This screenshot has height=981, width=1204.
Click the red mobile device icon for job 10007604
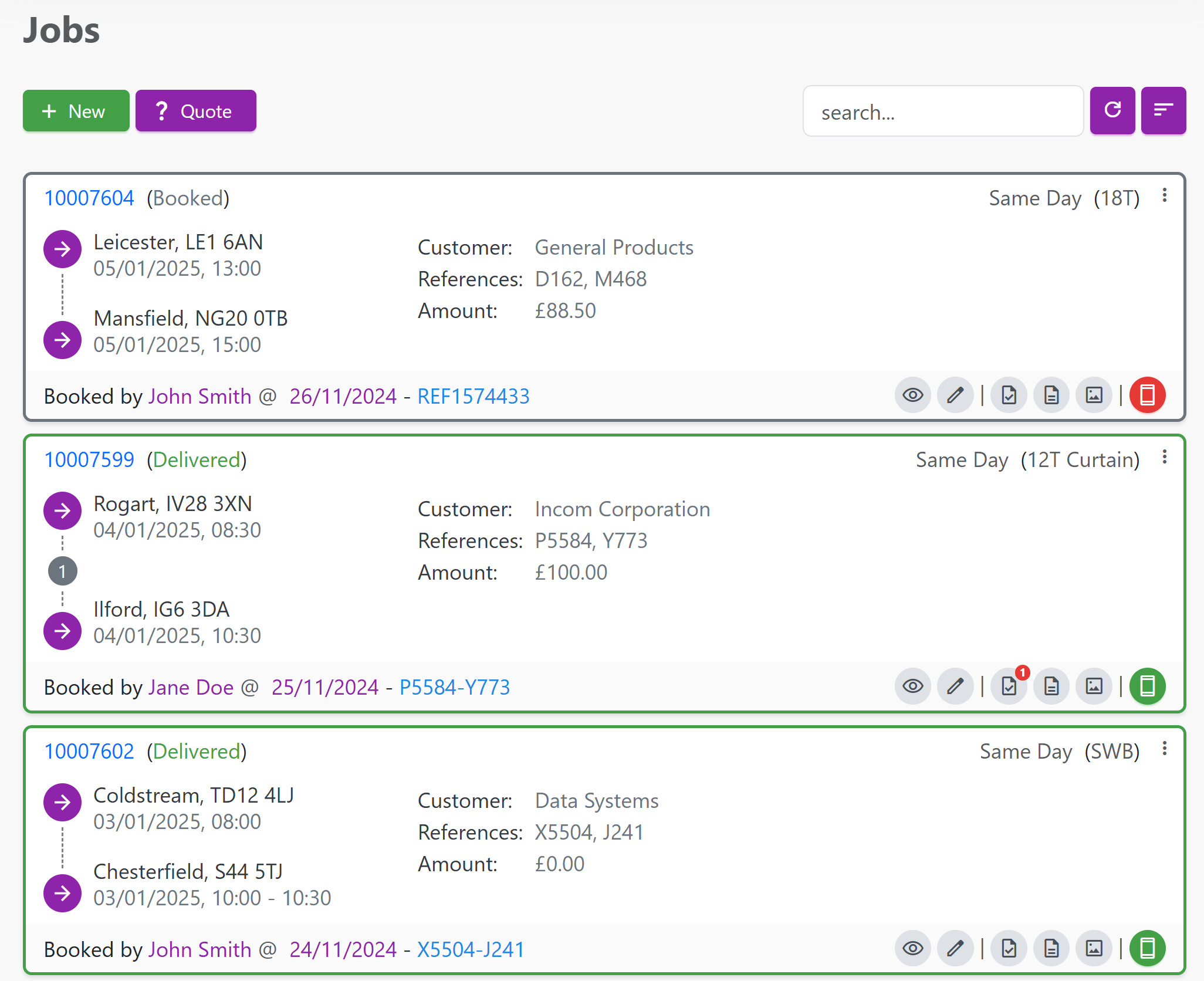tap(1147, 395)
